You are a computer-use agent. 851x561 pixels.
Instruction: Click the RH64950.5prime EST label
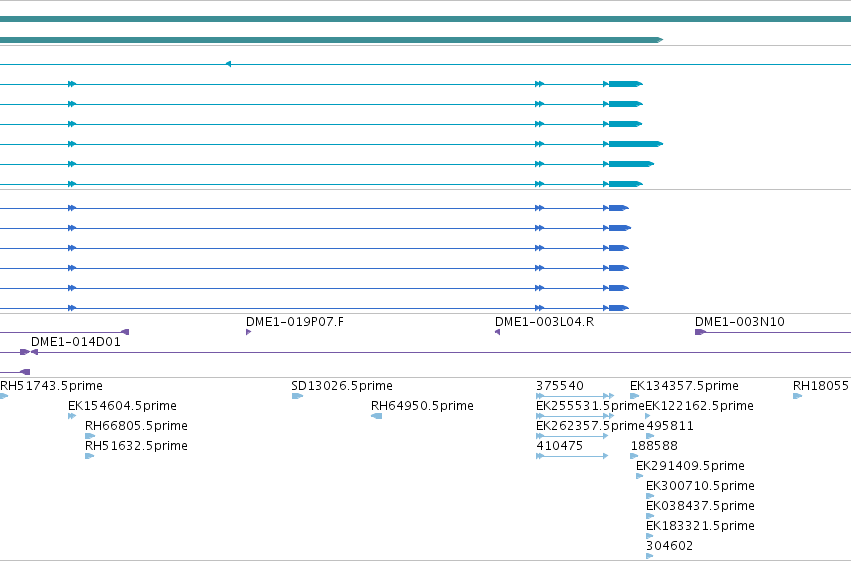click(x=422, y=406)
